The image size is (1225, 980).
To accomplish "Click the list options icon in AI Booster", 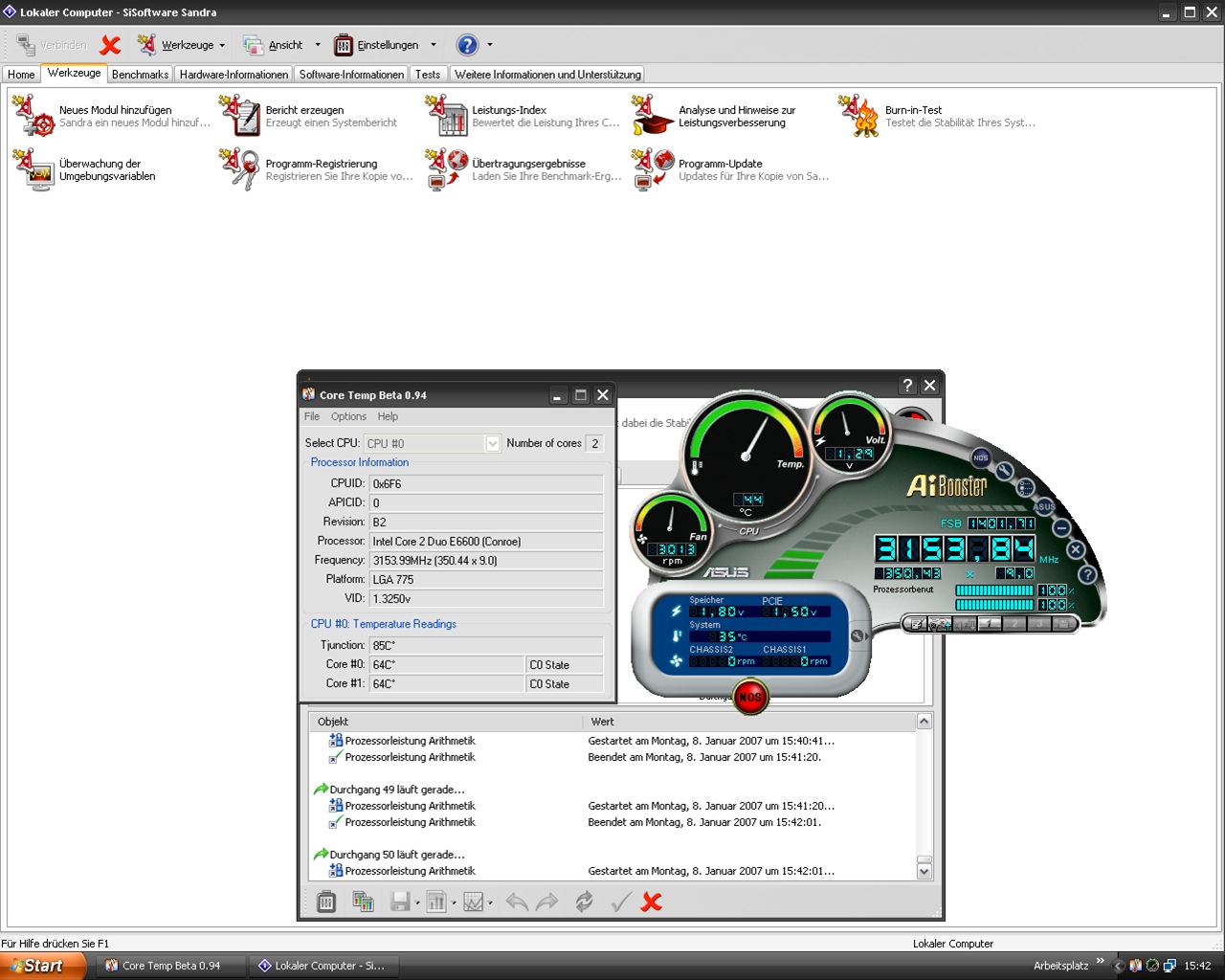I will pos(1025,487).
